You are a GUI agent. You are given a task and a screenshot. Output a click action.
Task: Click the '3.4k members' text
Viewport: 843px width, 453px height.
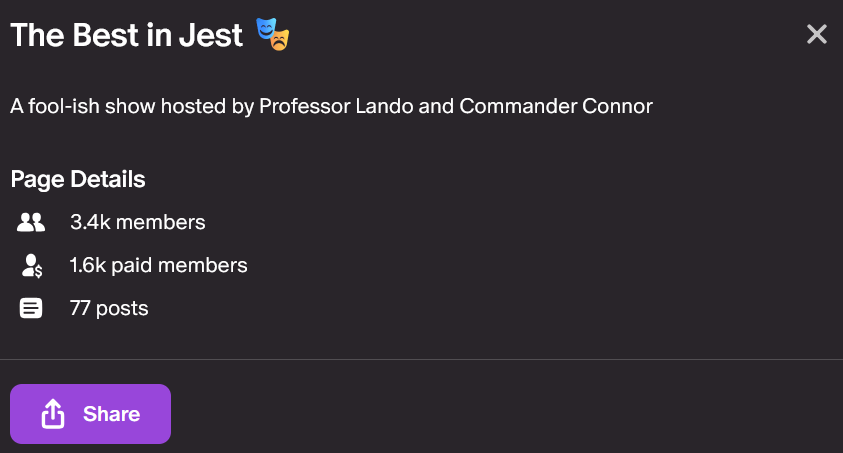[x=138, y=222]
